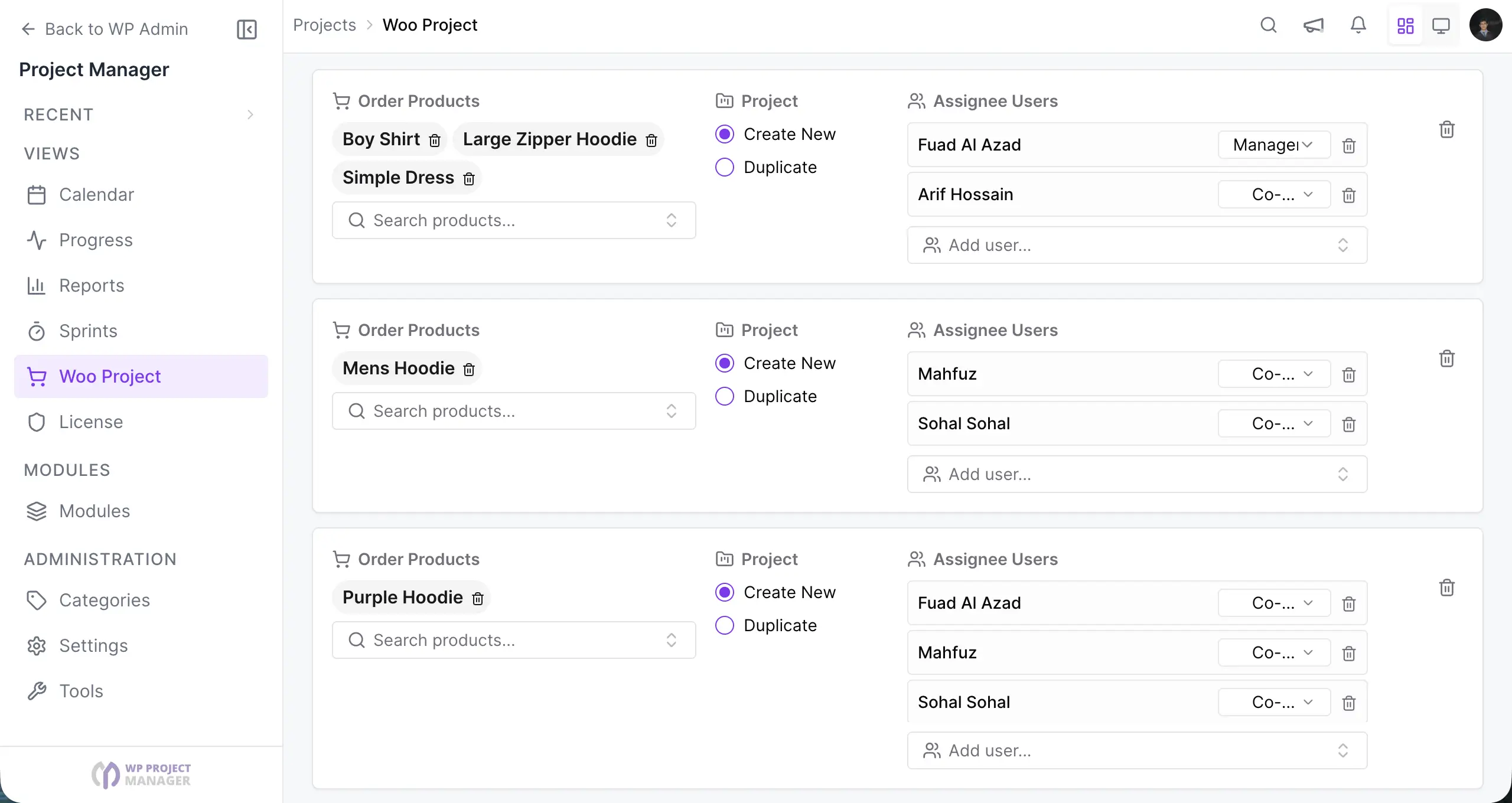Select Create New for Mens Hoodie card
1512x803 pixels.
tap(725, 363)
